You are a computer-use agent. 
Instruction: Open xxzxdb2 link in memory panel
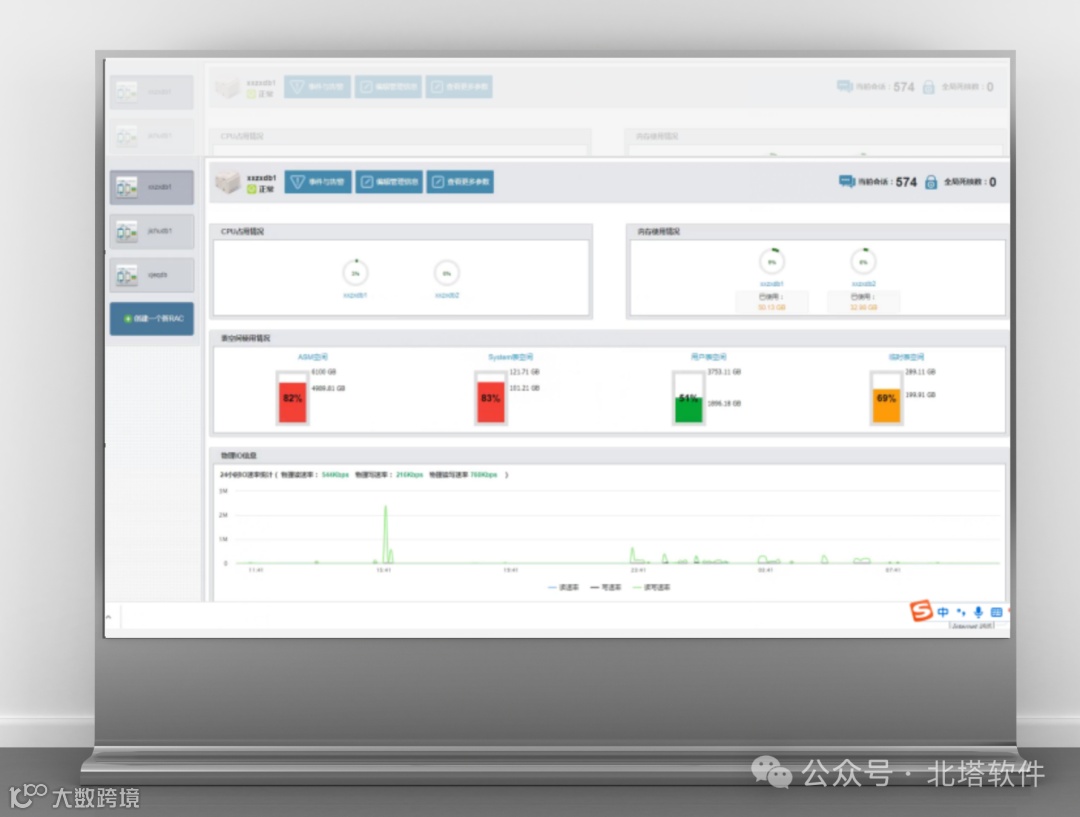tap(864, 284)
